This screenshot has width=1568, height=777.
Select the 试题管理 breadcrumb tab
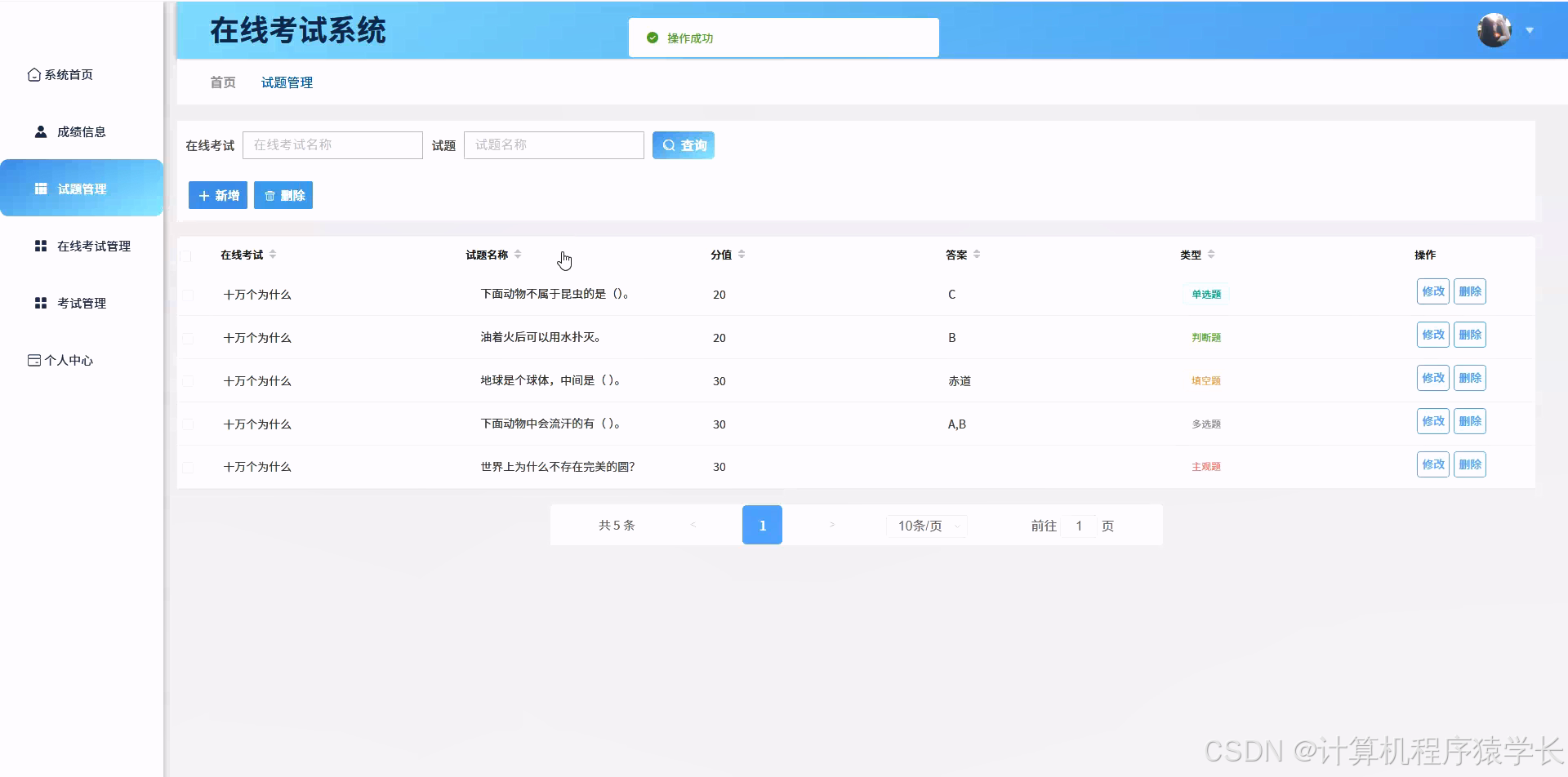tap(286, 82)
